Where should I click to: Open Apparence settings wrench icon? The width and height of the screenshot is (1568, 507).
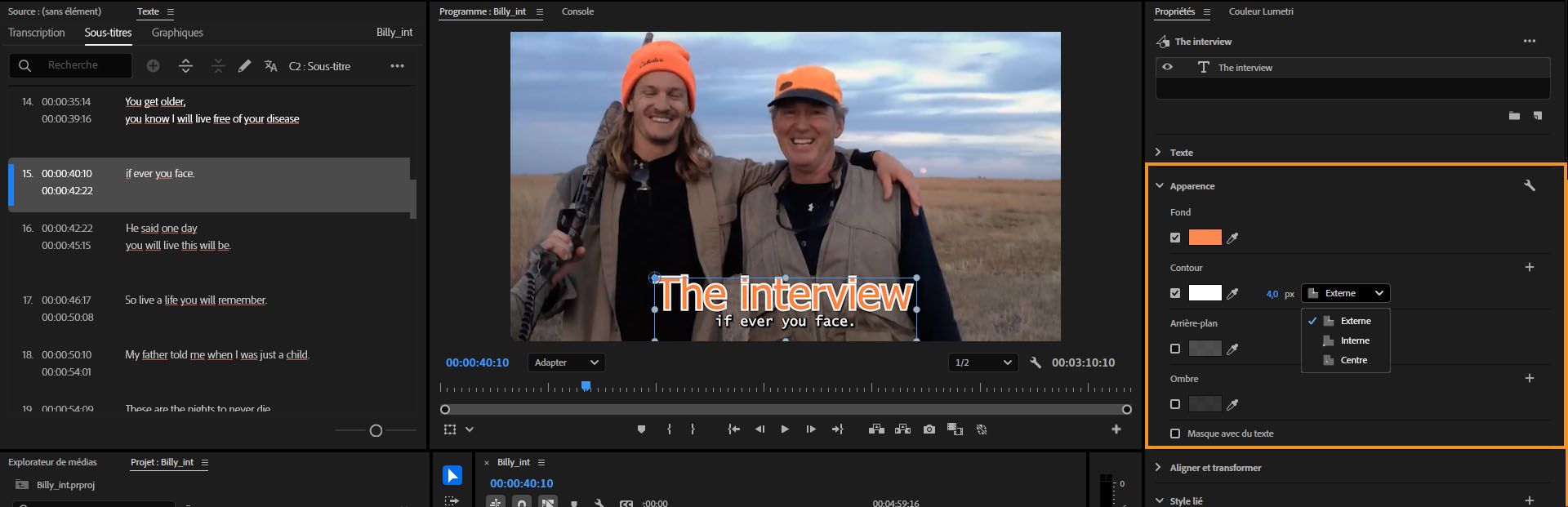[1530, 186]
